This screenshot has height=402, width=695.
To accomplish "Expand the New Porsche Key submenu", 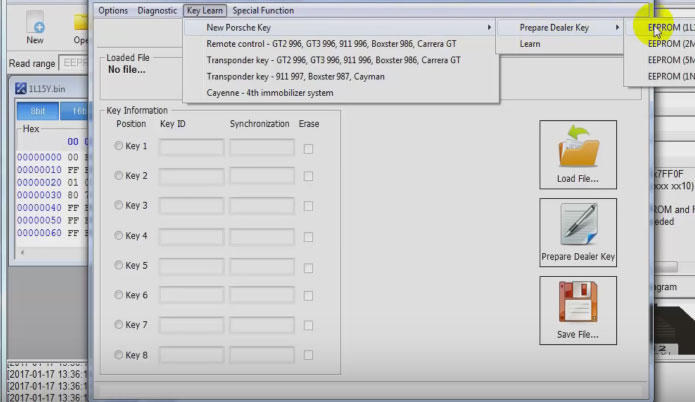I will [x=340, y=27].
